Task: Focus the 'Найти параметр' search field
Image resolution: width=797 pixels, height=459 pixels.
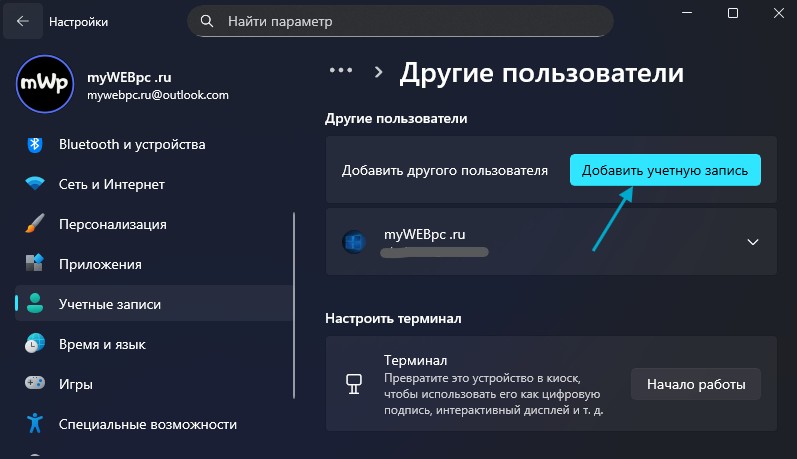Action: 401,21
